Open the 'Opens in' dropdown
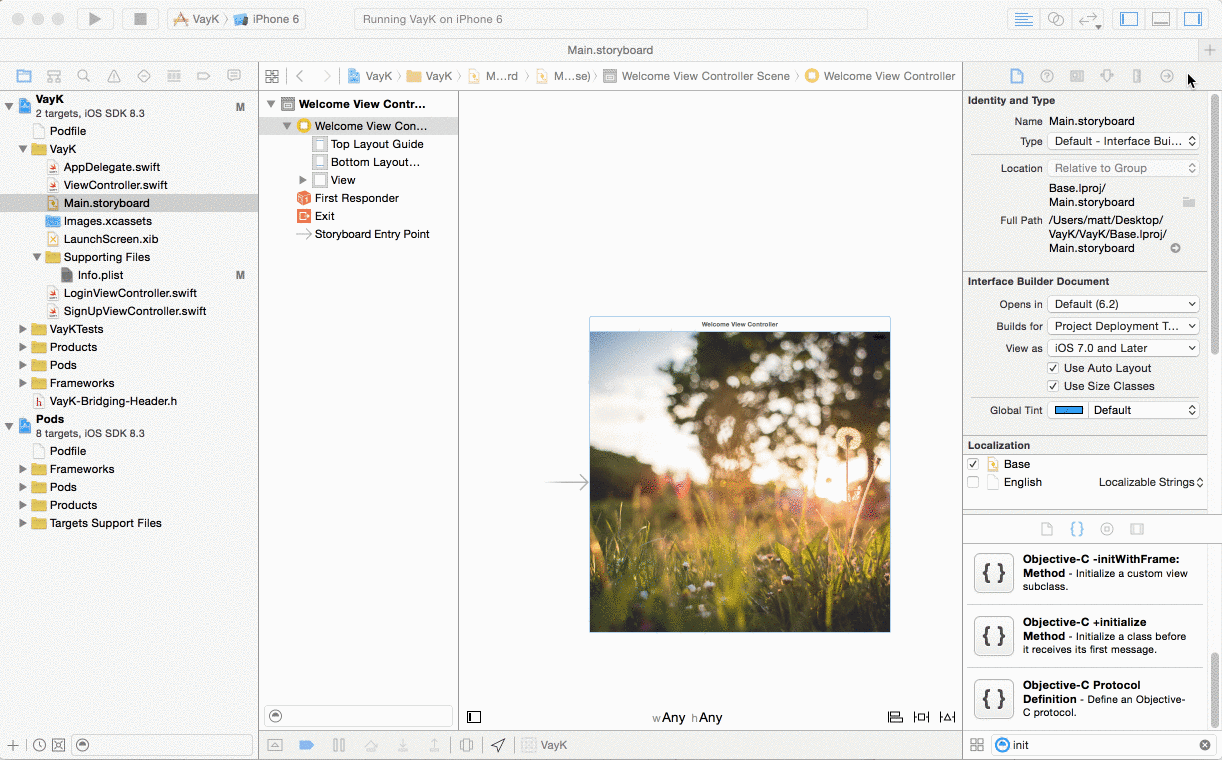This screenshot has height=760, width=1222. click(x=1125, y=304)
